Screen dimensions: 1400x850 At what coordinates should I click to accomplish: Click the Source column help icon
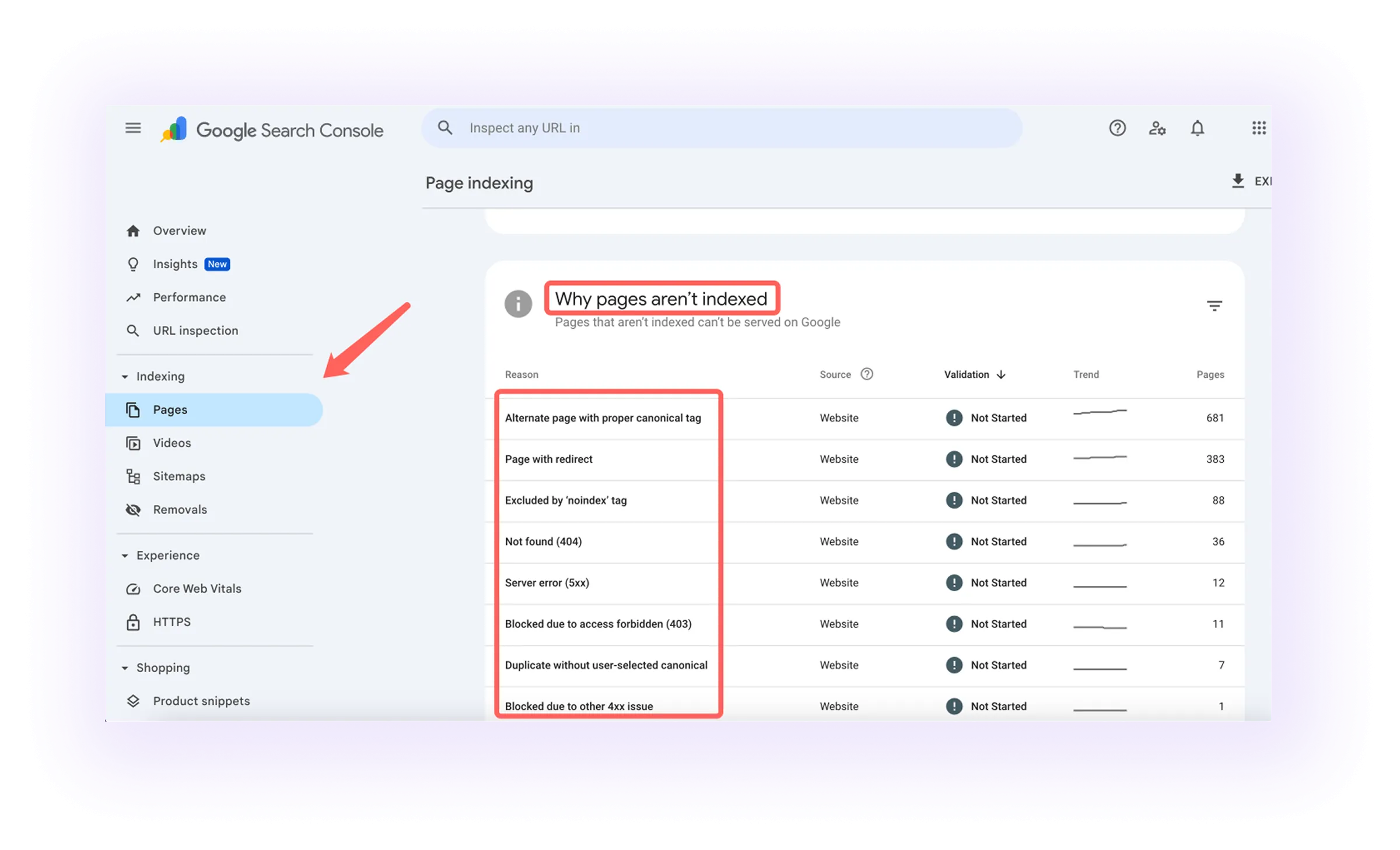[x=867, y=374]
